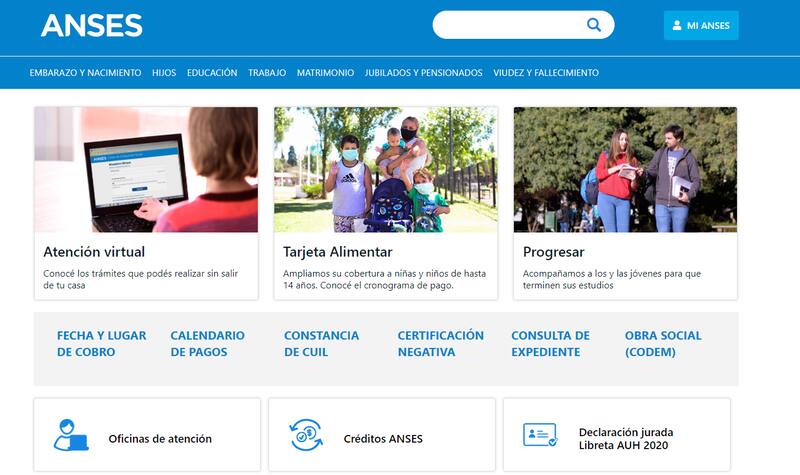Open the Calendario de Pagos link
The width and height of the screenshot is (800, 475).
tap(208, 343)
